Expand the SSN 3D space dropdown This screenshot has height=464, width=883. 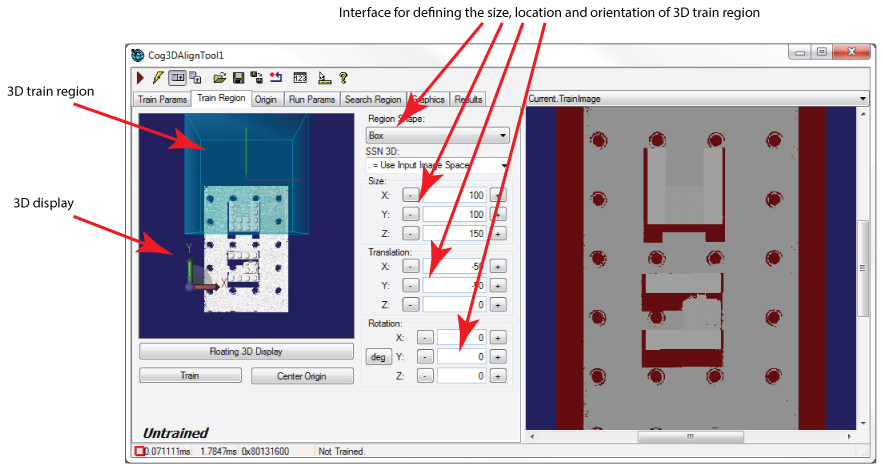[x=438, y=165]
